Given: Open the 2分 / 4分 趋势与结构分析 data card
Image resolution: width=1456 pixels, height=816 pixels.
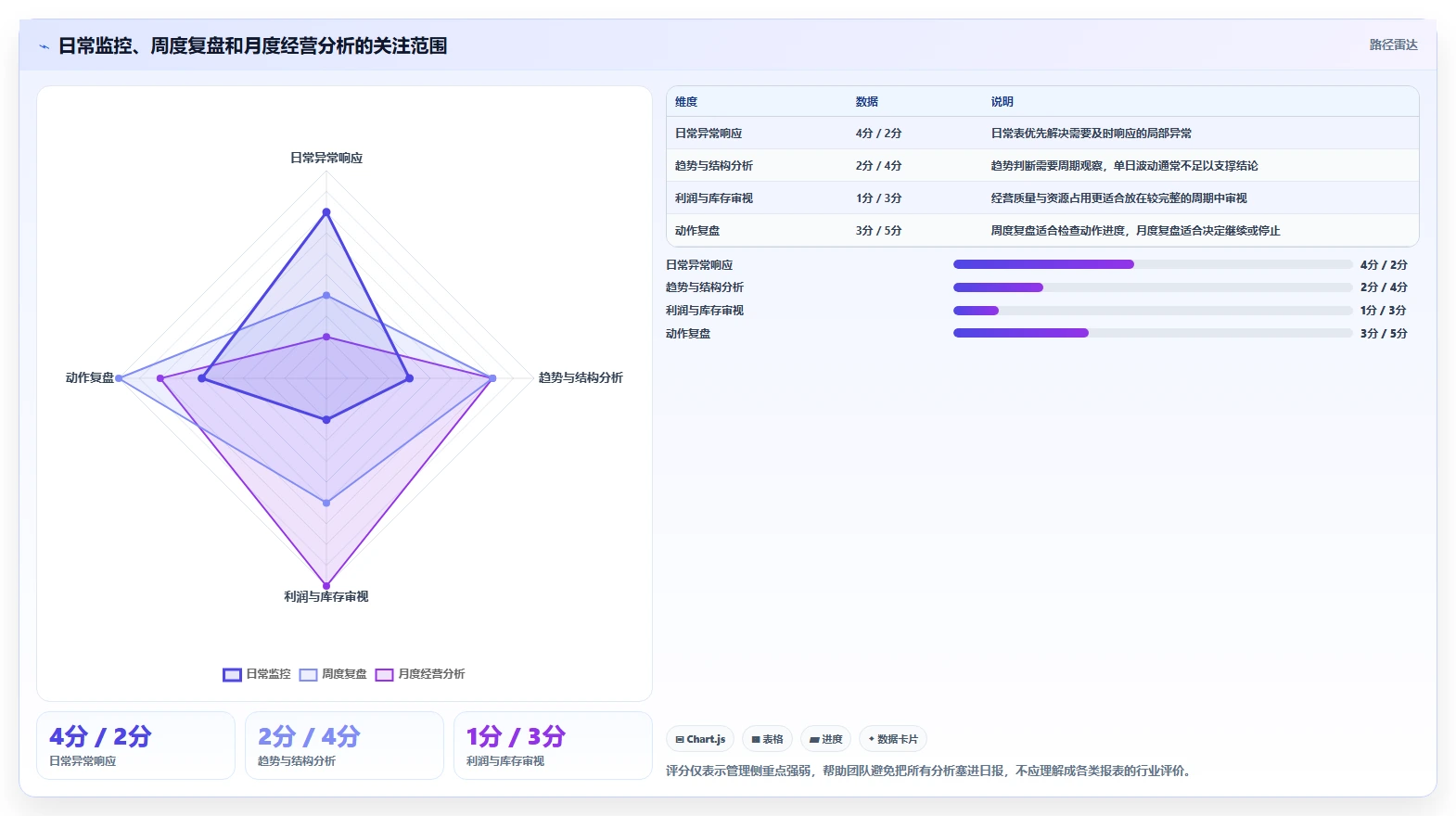Looking at the screenshot, I should pos(344,746).
